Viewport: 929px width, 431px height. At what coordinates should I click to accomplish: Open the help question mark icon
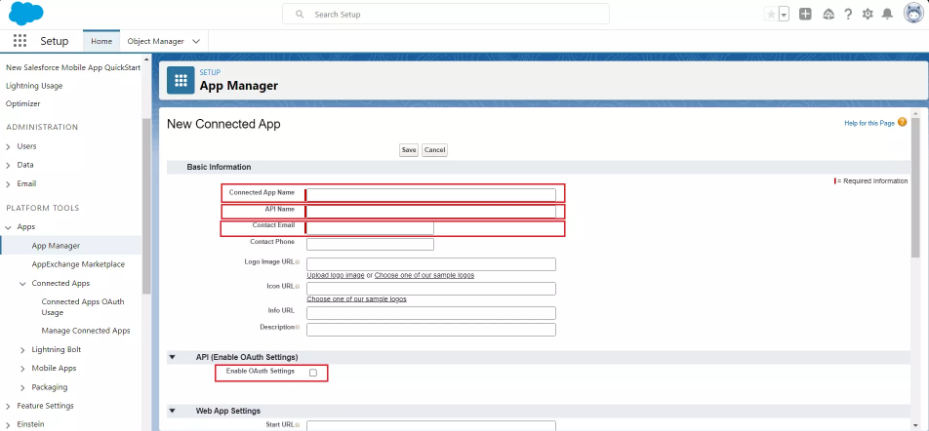point(848,14)
